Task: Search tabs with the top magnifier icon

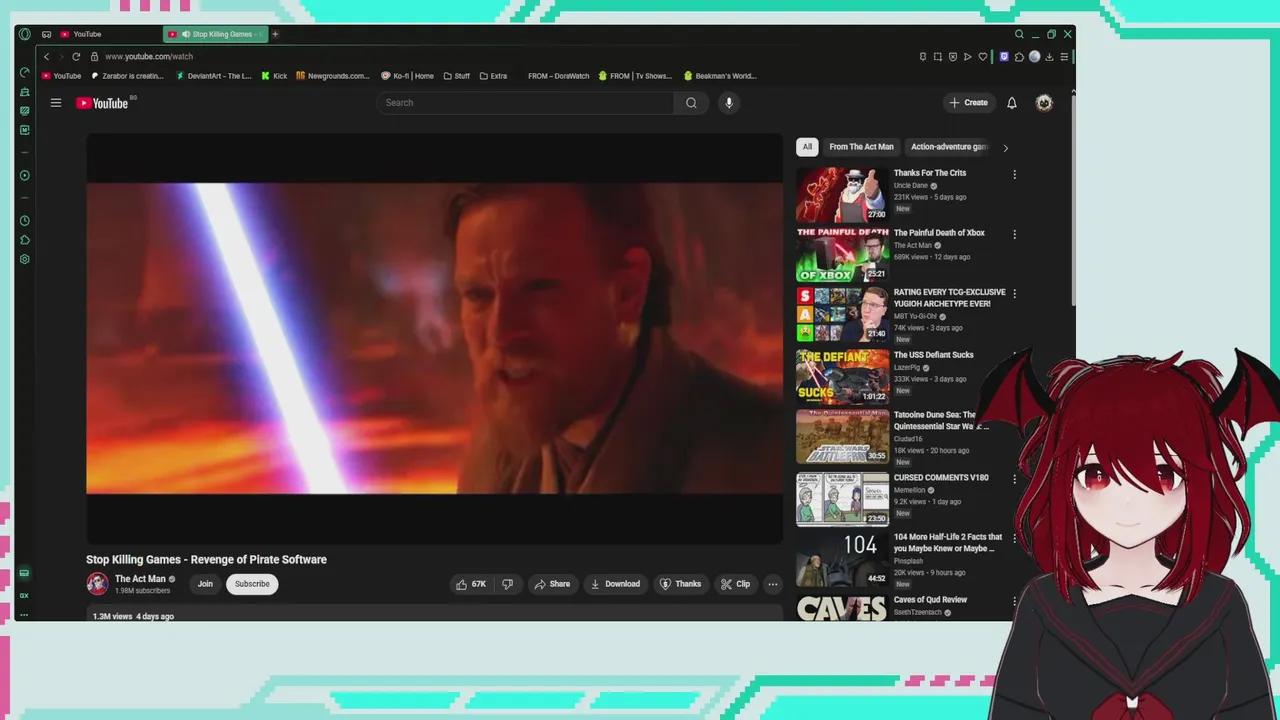Action: click(1019, 34)
